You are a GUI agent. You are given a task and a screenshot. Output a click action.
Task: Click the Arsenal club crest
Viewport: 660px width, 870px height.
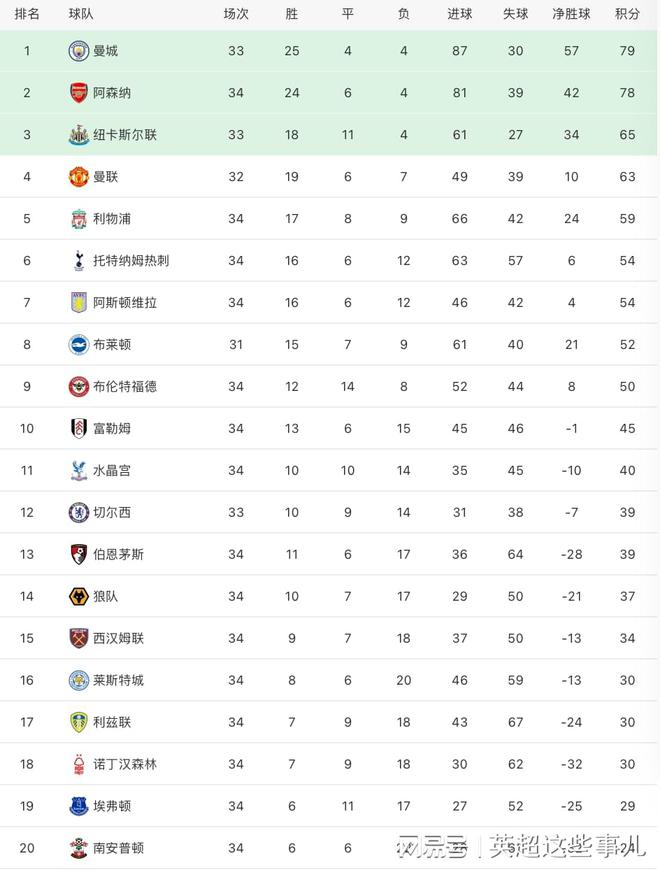click(x=79, y=93)
